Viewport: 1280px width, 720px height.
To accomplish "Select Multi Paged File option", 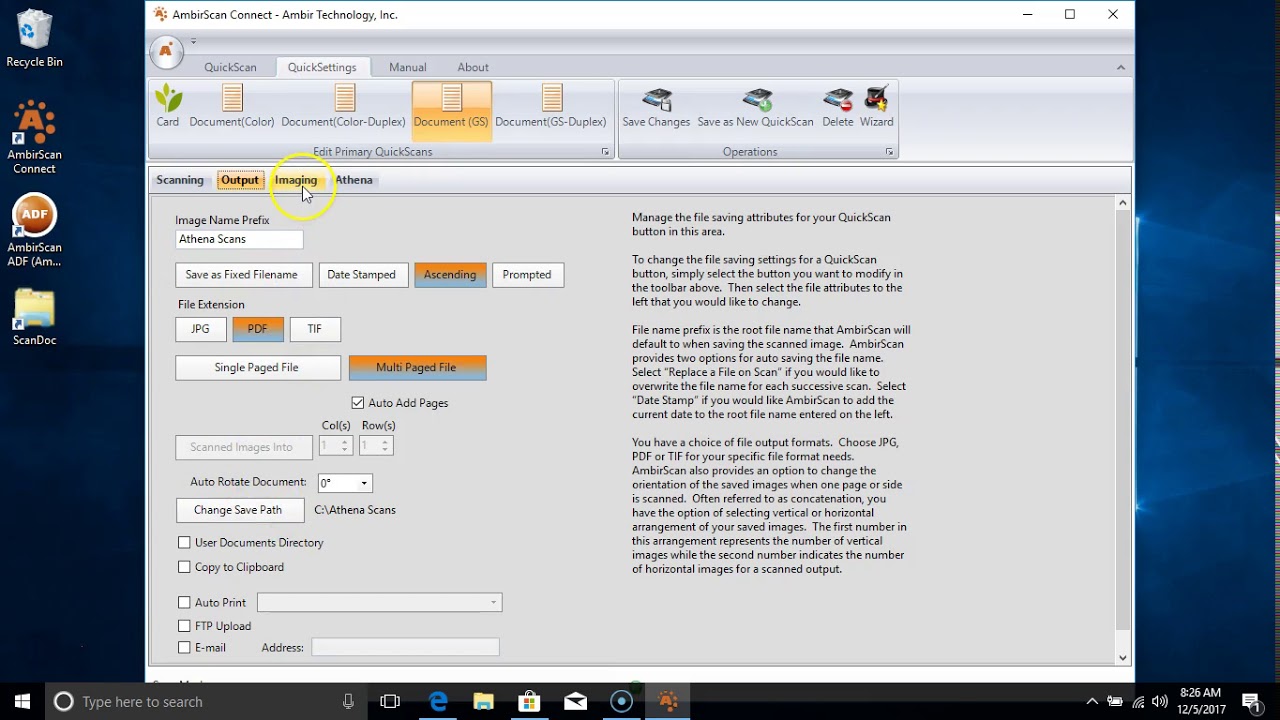I will [x=417, y=367].
